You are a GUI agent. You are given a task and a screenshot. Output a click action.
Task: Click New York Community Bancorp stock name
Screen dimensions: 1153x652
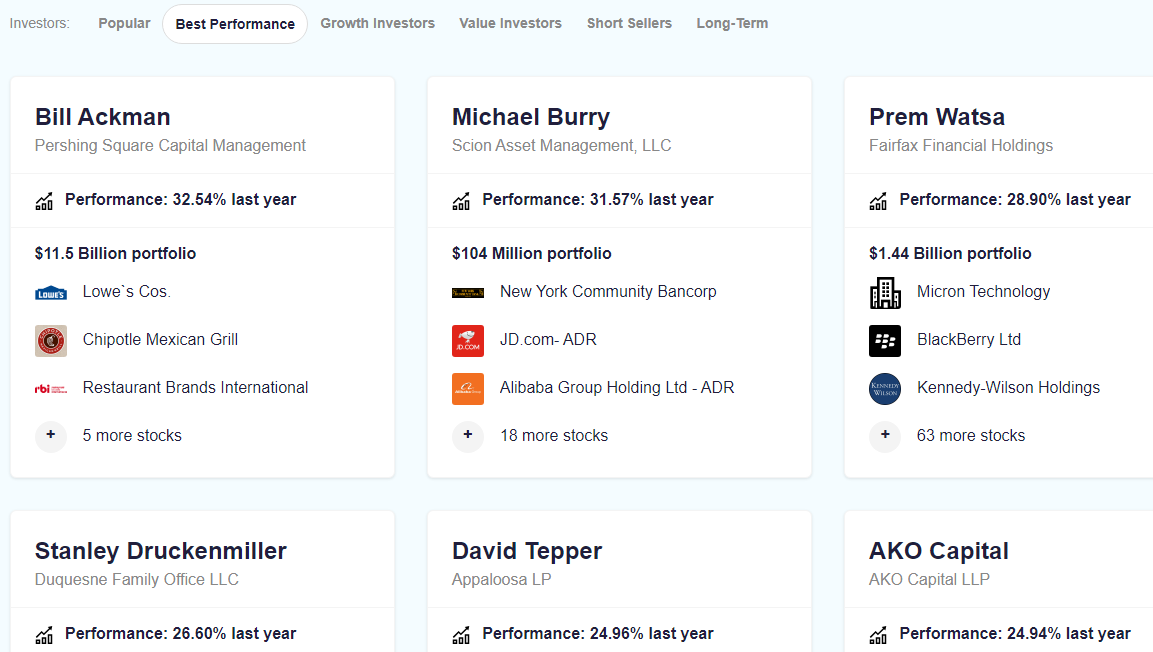[x=608, y=292]
